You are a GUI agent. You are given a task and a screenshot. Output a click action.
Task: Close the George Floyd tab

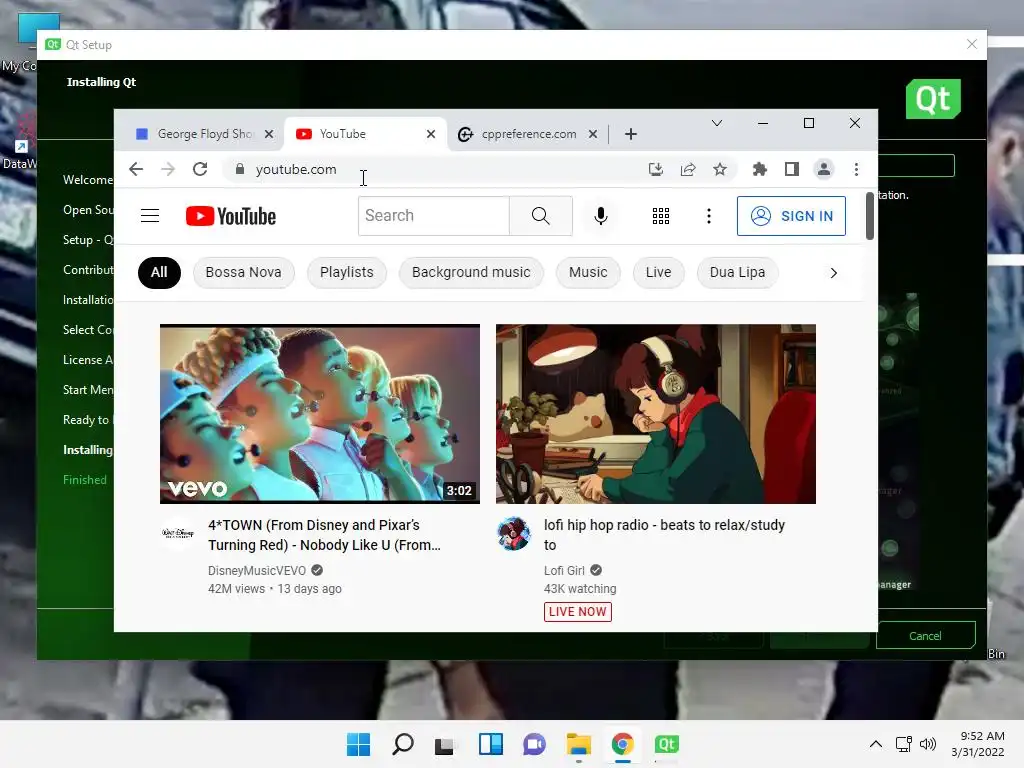point(269,134)
